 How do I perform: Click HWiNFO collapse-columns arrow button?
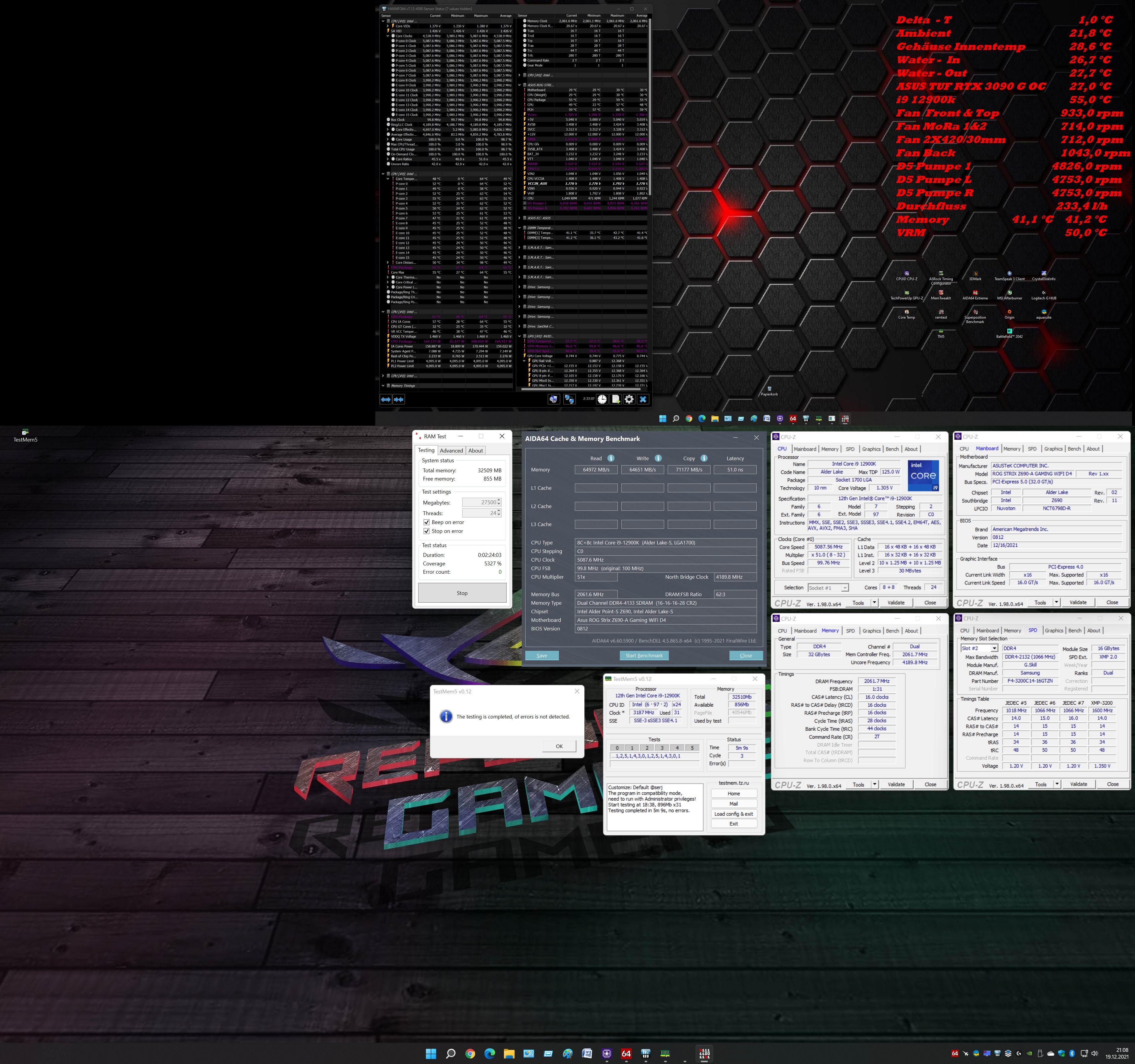399,400
